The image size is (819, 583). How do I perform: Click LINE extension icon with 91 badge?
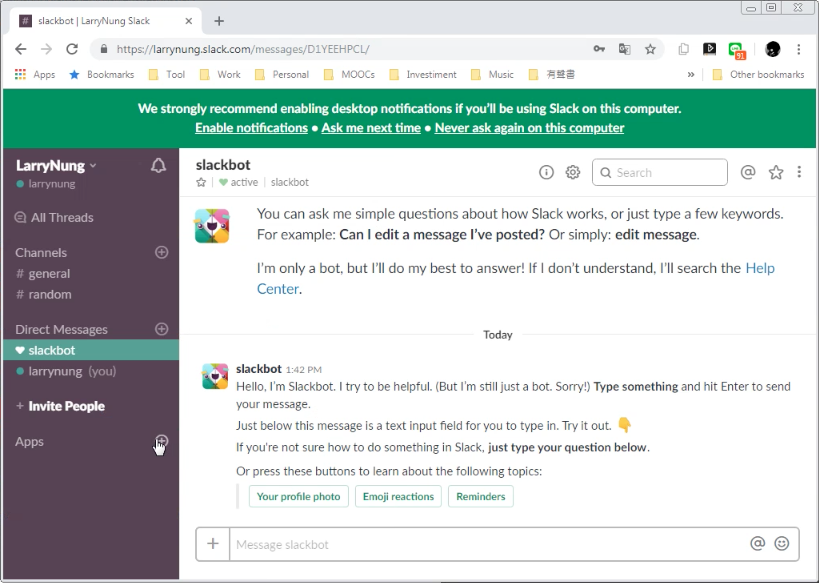736,50
